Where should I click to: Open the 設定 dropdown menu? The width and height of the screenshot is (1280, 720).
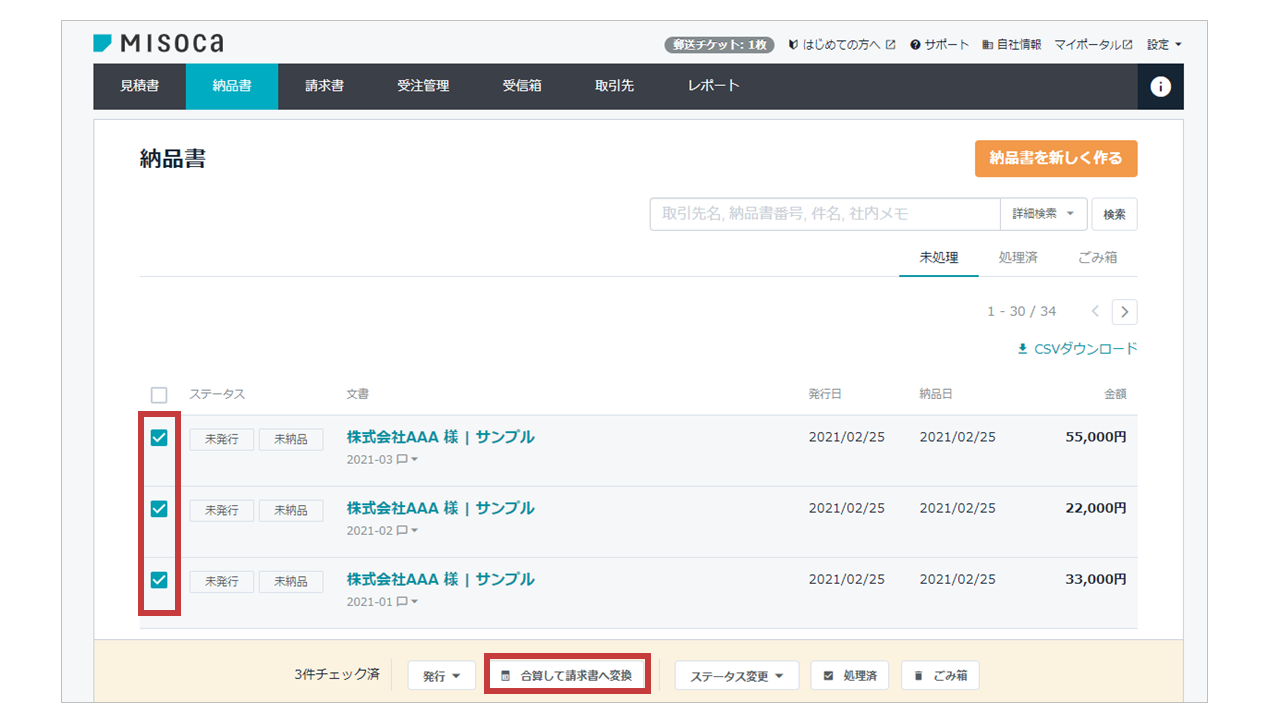tap(1164, 45)
